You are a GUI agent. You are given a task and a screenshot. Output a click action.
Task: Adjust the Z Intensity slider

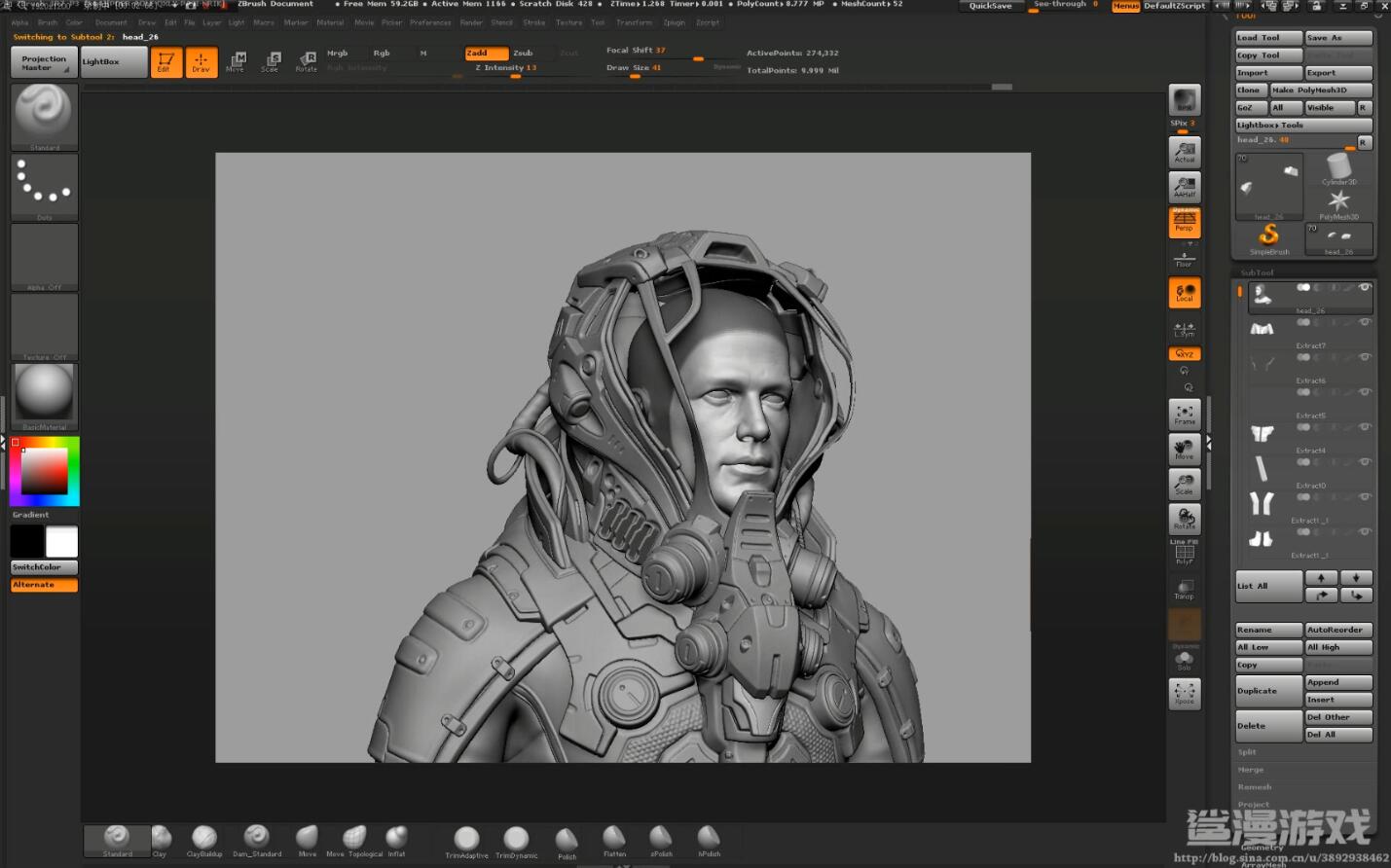(x=529, y=68)
